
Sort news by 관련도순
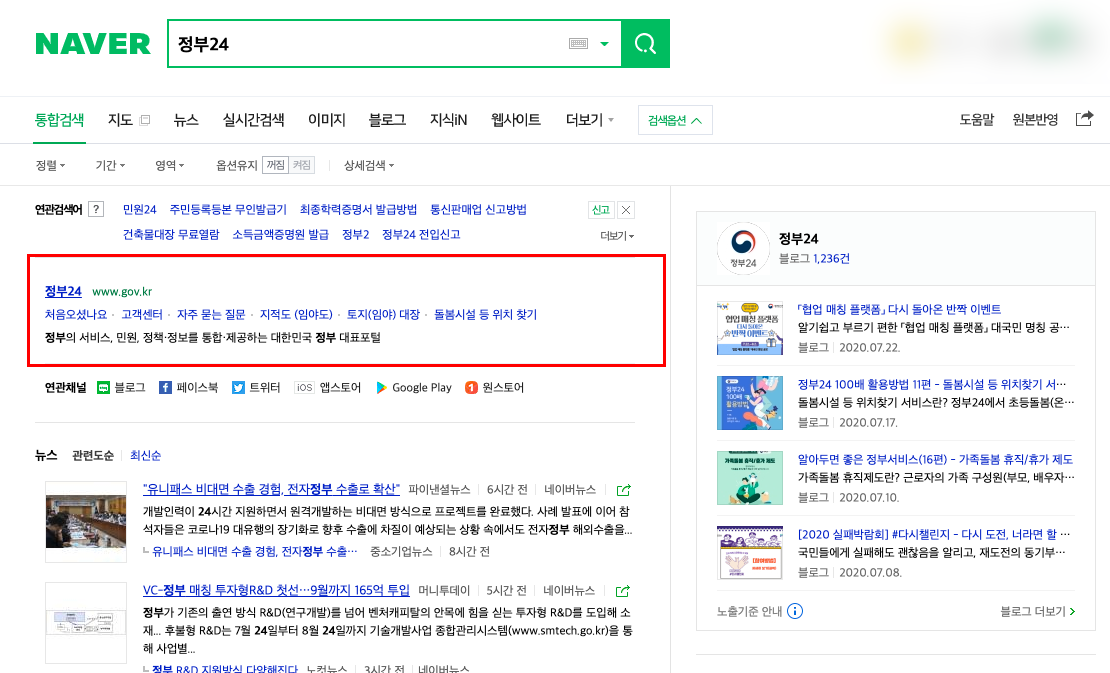click(x=93, y=456)
